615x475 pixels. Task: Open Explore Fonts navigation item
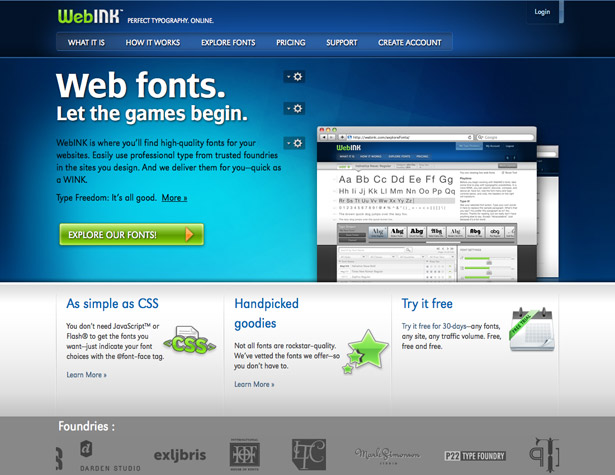coord(228,42)
